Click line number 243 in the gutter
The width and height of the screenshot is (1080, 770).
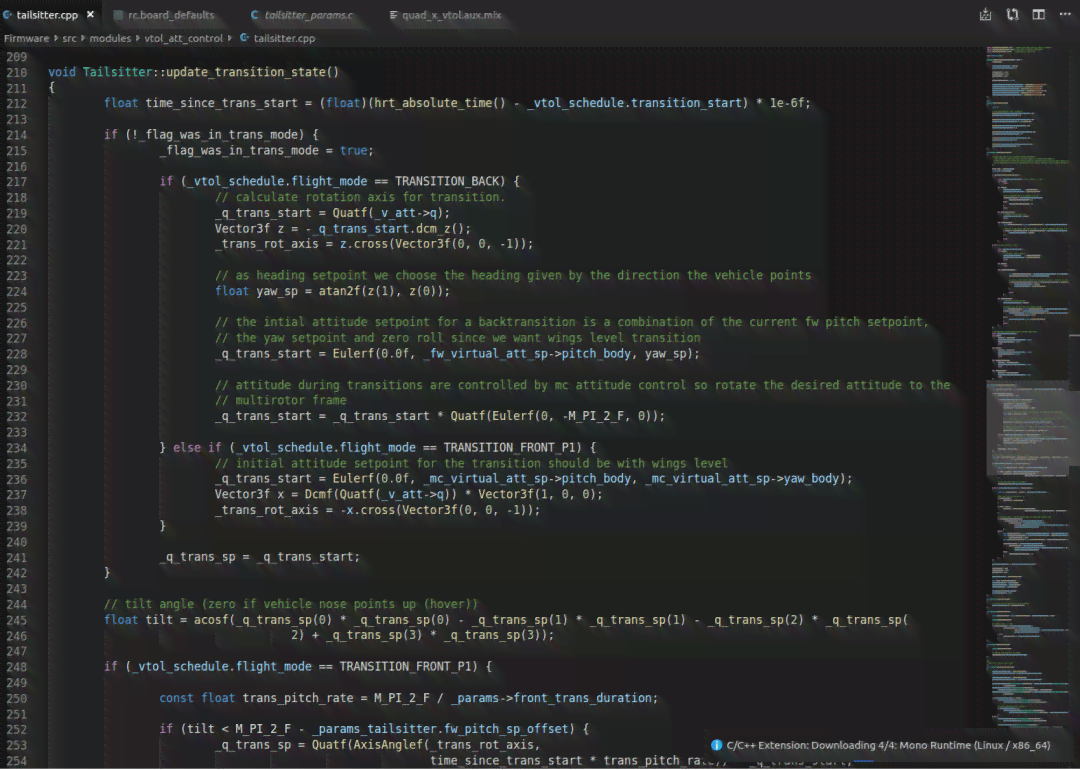point(17,590)
